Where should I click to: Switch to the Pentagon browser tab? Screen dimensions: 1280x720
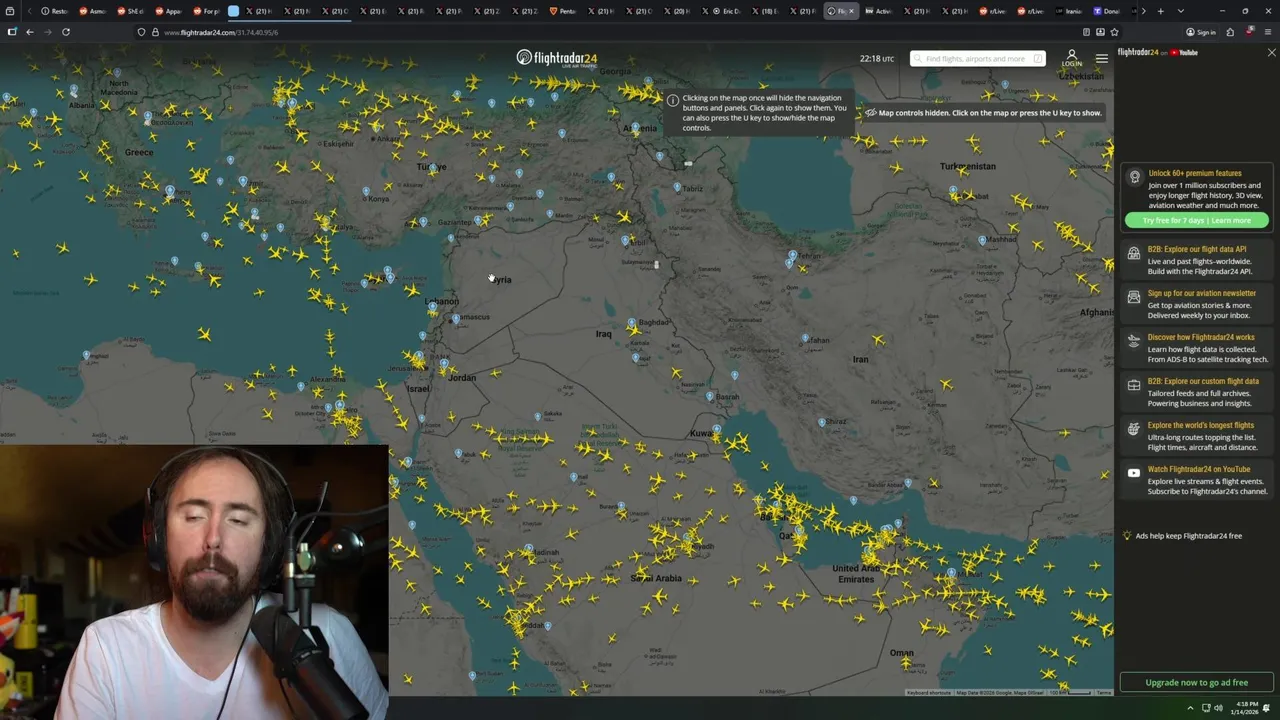point(563,11)
